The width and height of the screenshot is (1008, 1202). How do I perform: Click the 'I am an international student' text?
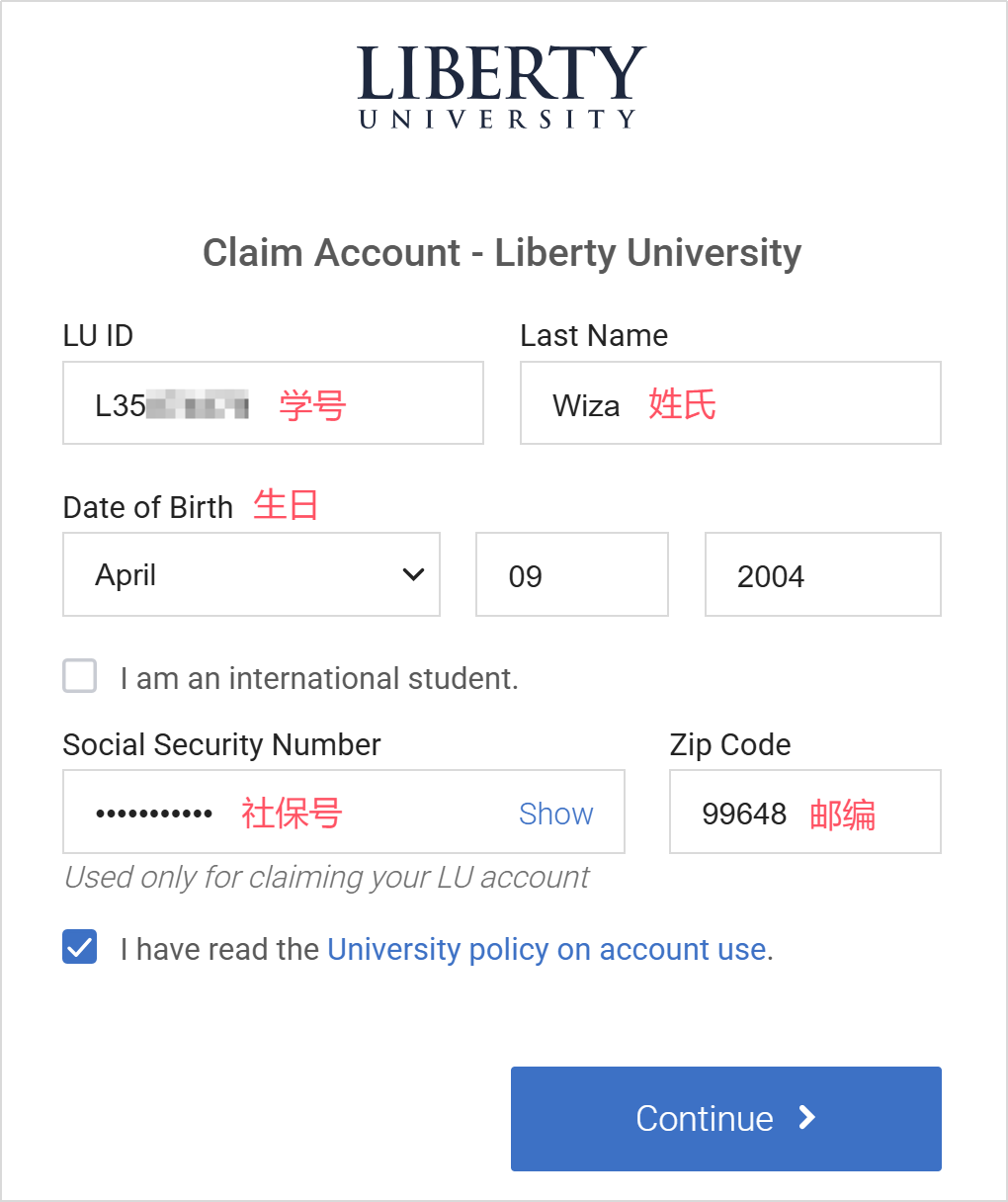pyautogui.click(x=319, y=678)
